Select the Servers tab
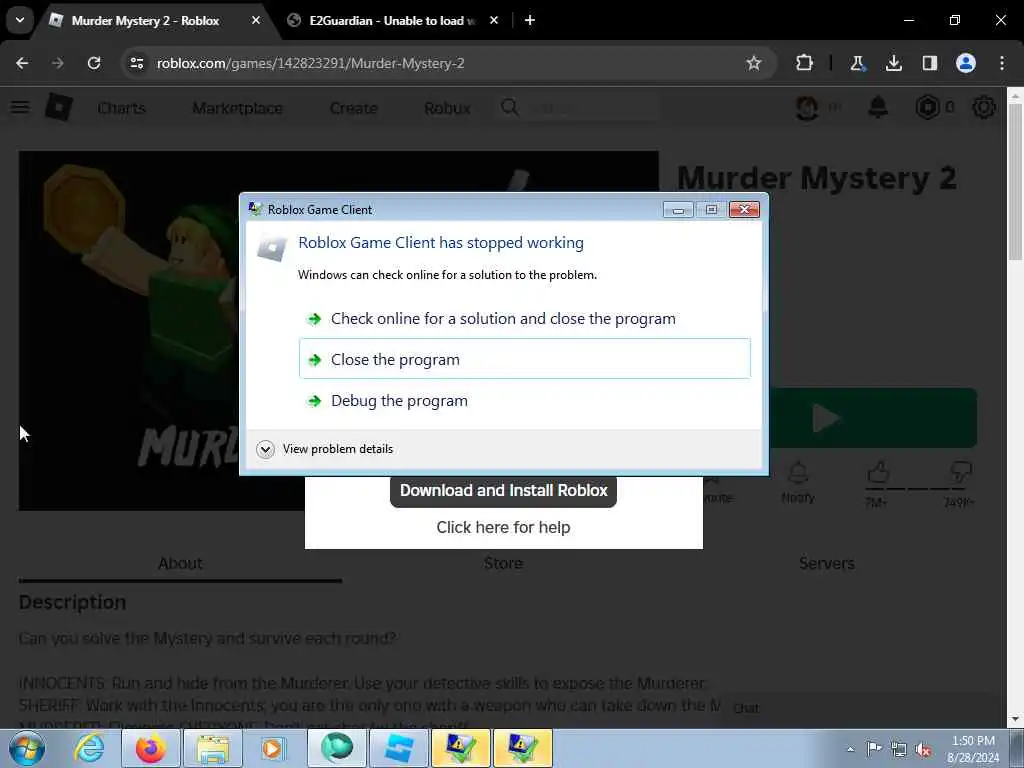 tap(827, 564)
